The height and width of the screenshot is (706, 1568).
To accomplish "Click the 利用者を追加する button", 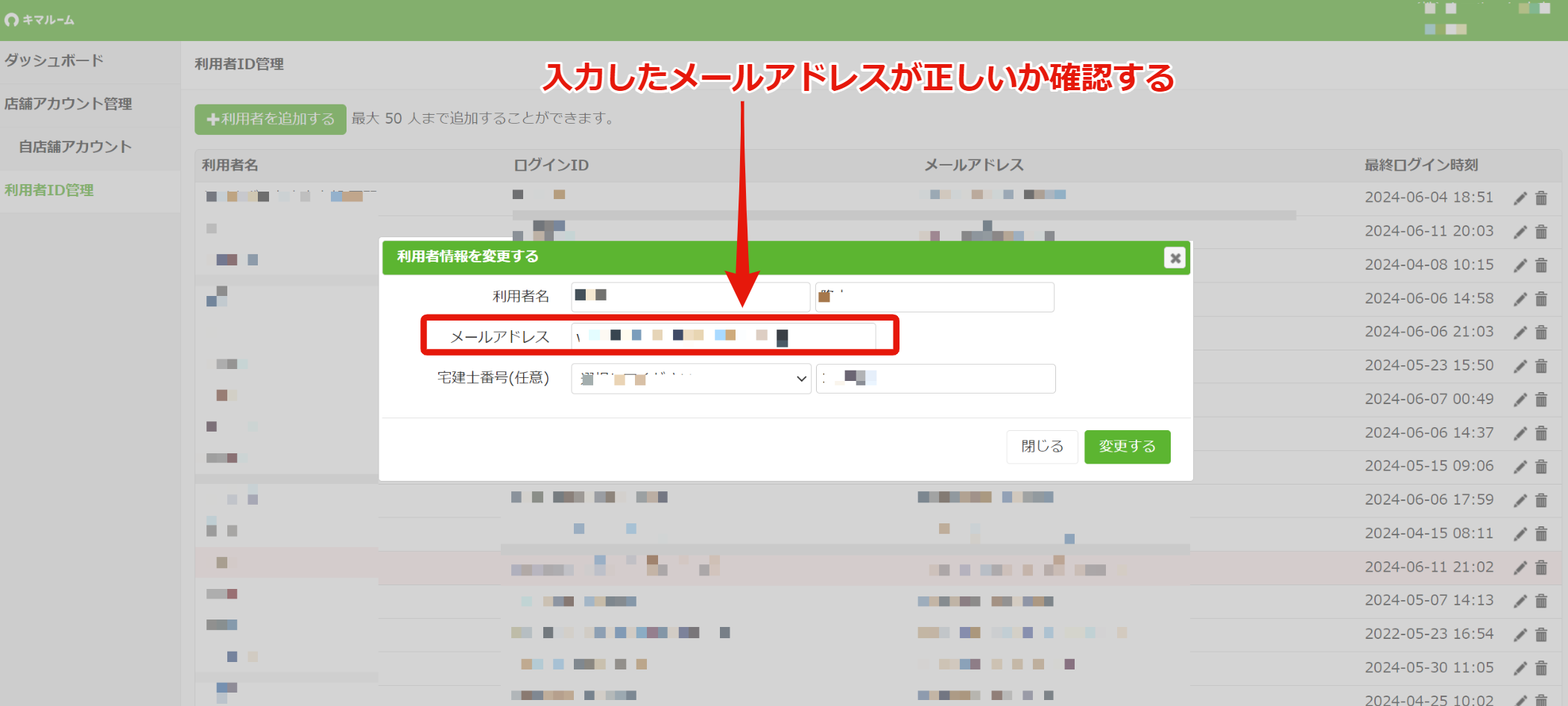I will click(x=271, y=119).
